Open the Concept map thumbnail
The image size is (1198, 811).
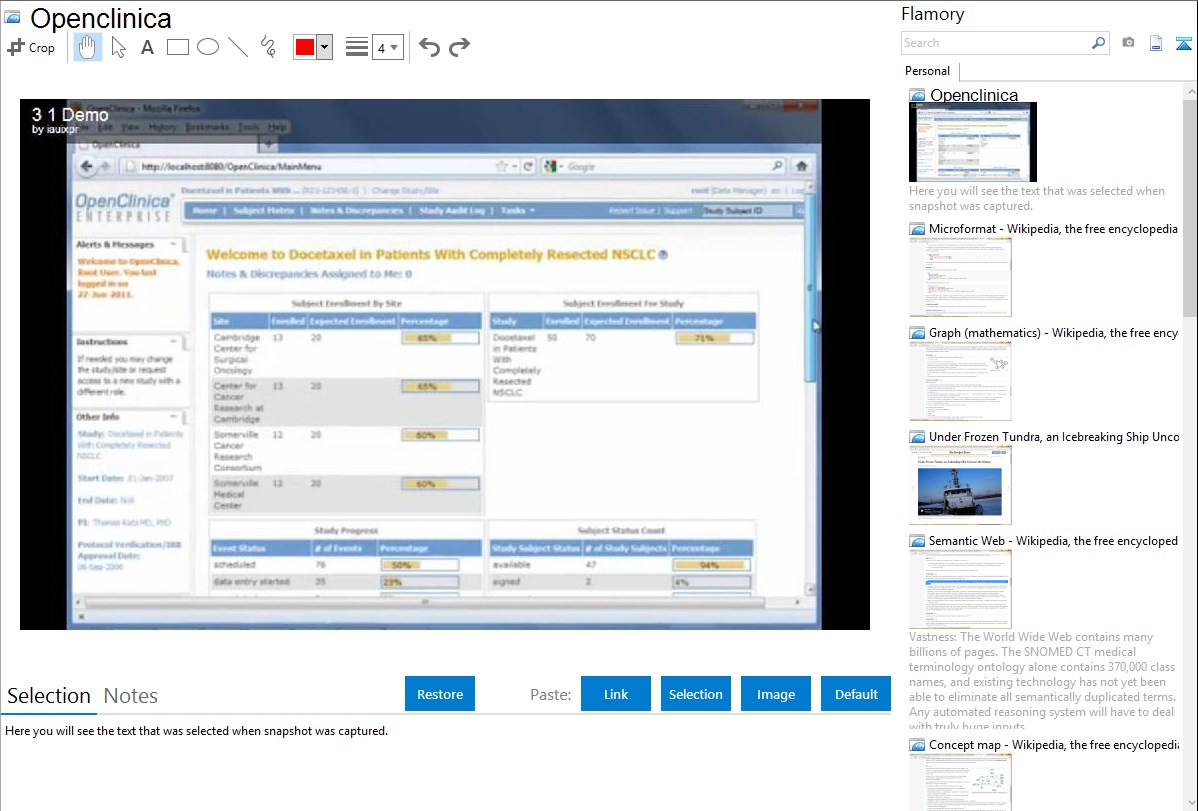[960, 783]
